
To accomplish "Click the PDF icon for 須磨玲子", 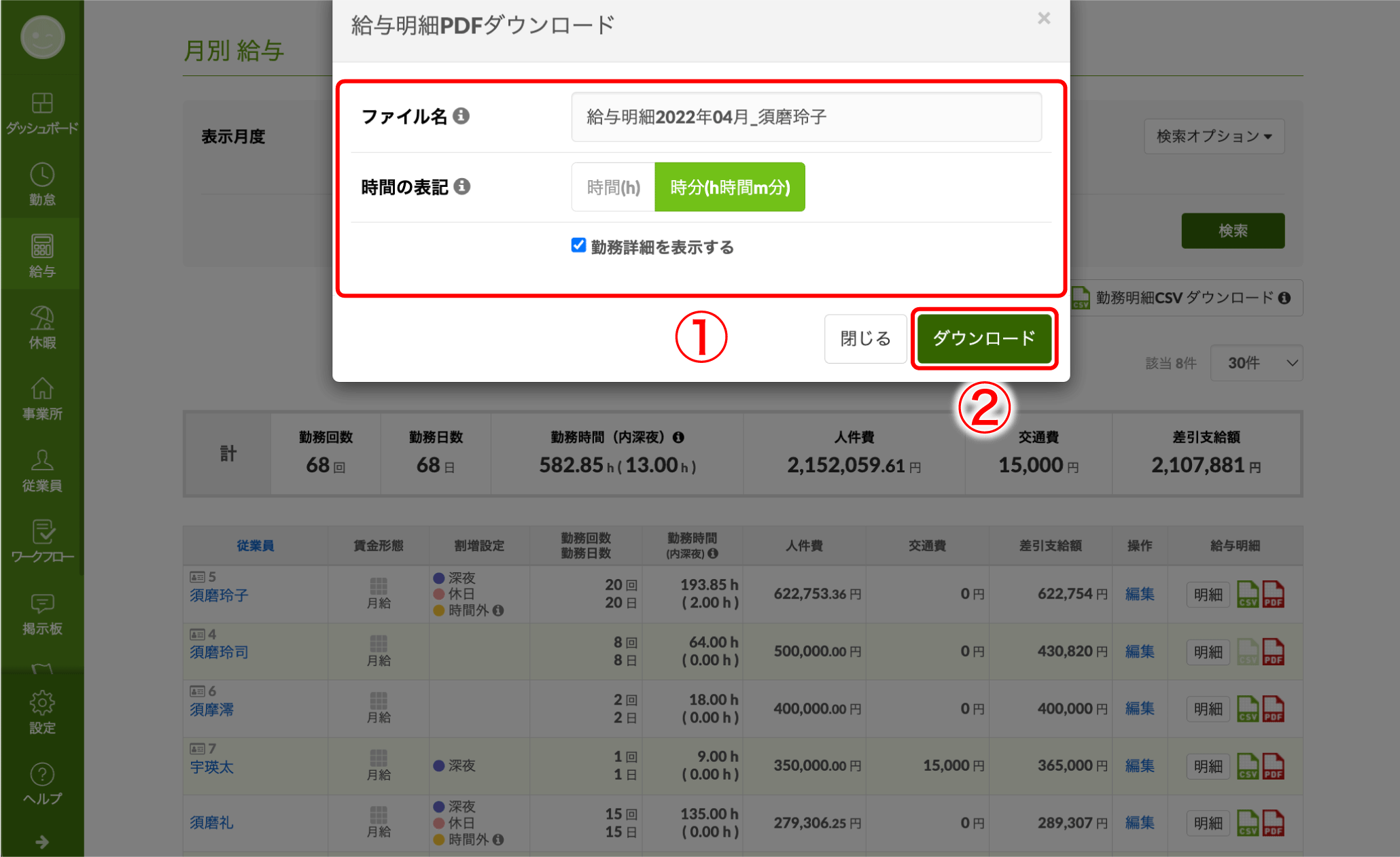I will pyautogui.click(x=1273, y=594).
